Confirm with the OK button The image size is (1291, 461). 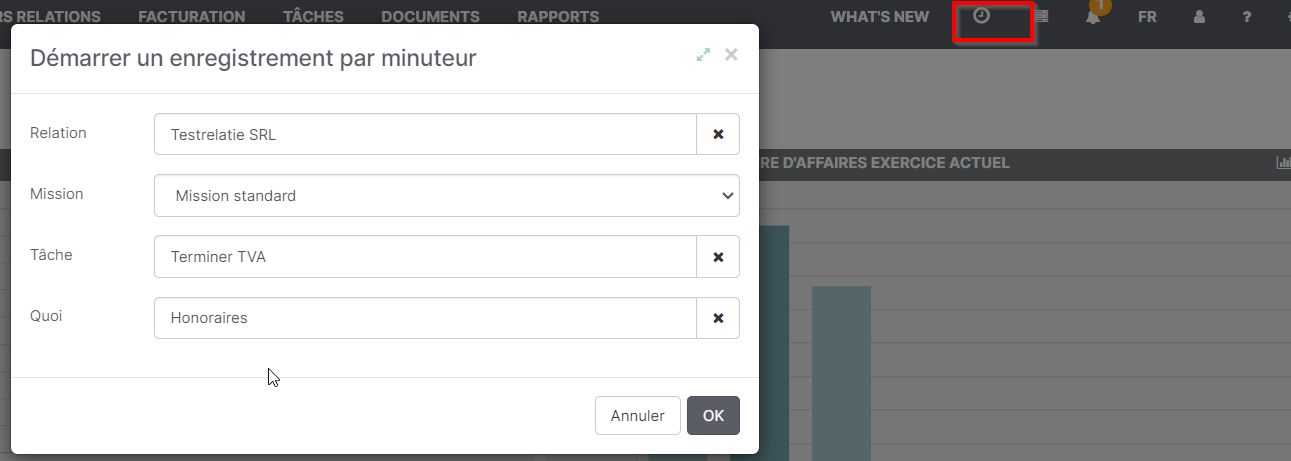[x=713, y=416]
